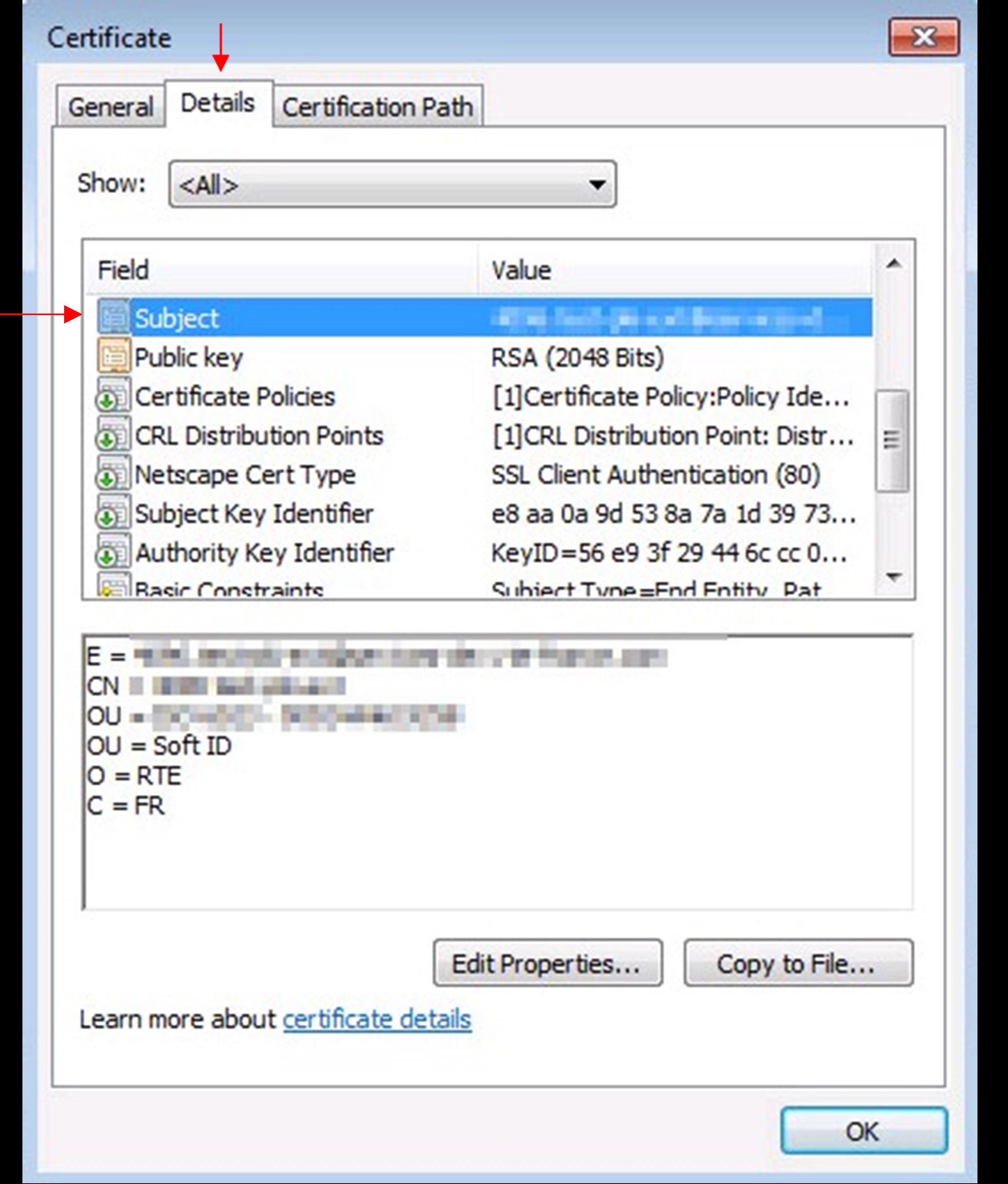Click the field list scroll up arrow
1008x1184 pixels.
894,263
